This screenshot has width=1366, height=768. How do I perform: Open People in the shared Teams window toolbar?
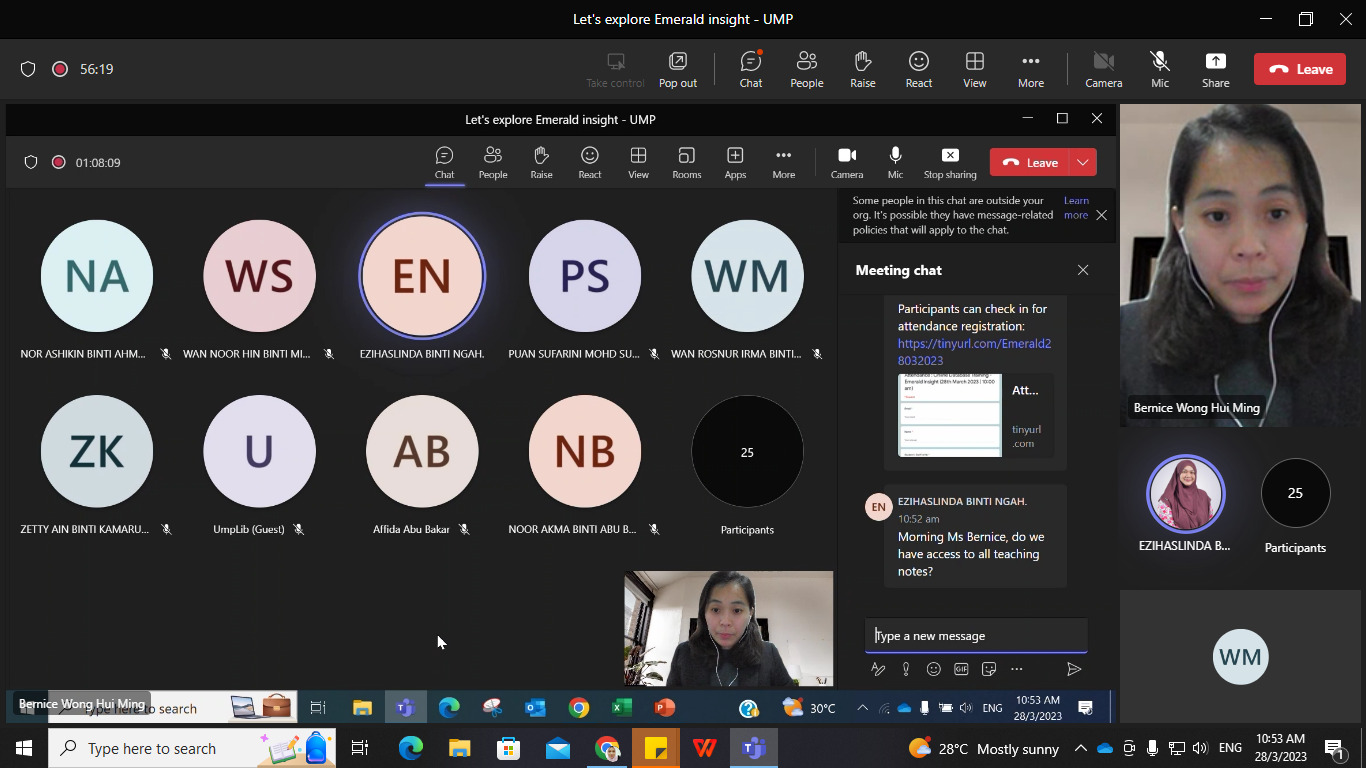coord(493,162)
